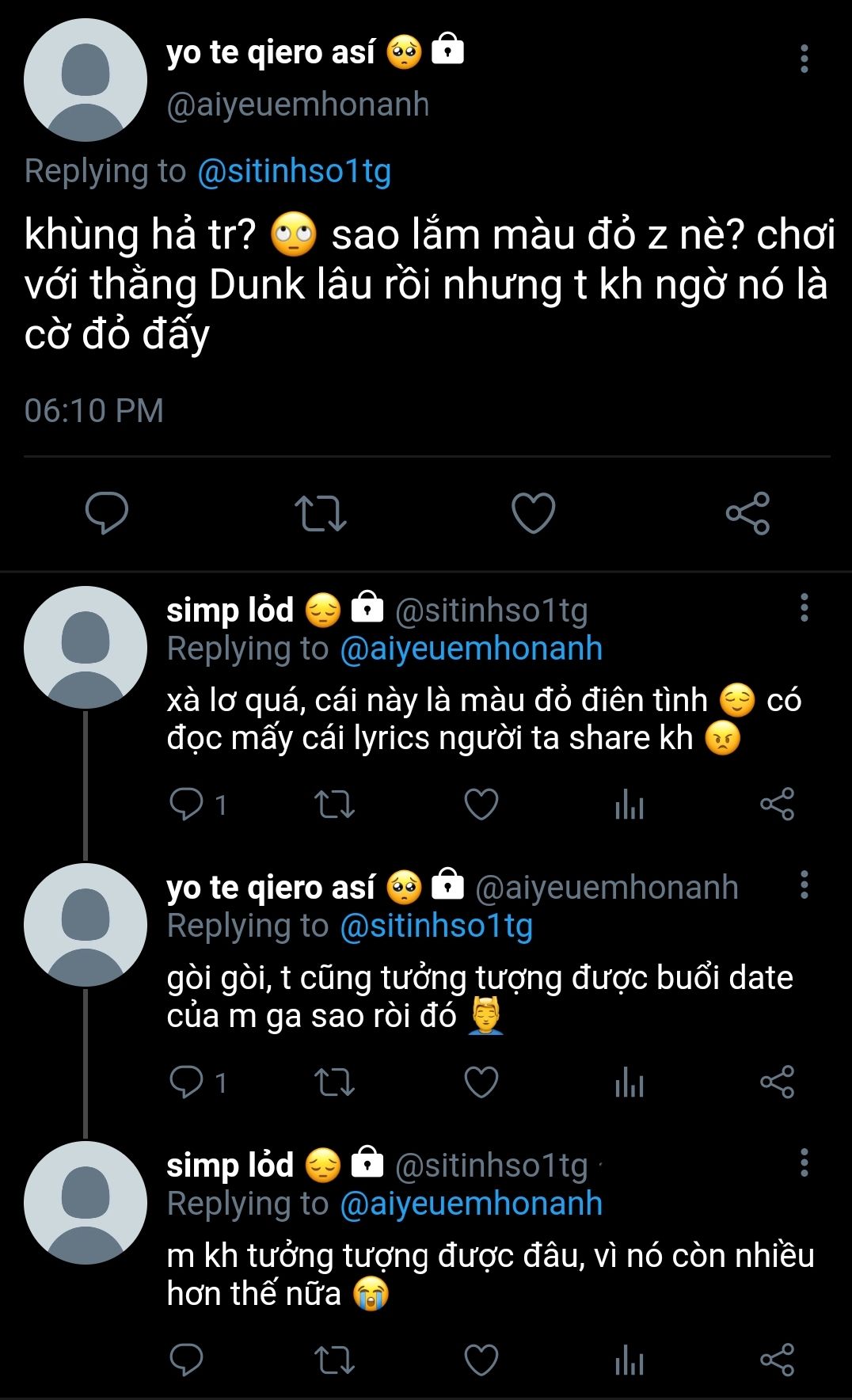852x1400 pixels.
Task: Share the 'gòi gòi' reply tweet
Action: [x=777, y=1082]
